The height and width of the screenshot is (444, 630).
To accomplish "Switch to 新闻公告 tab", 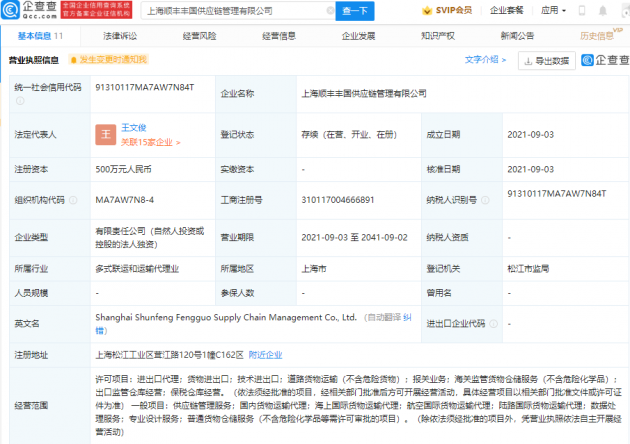I will 518,36.
